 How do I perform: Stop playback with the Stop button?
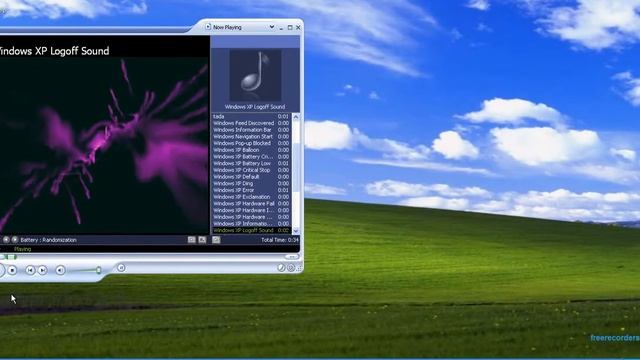[12, 270]
